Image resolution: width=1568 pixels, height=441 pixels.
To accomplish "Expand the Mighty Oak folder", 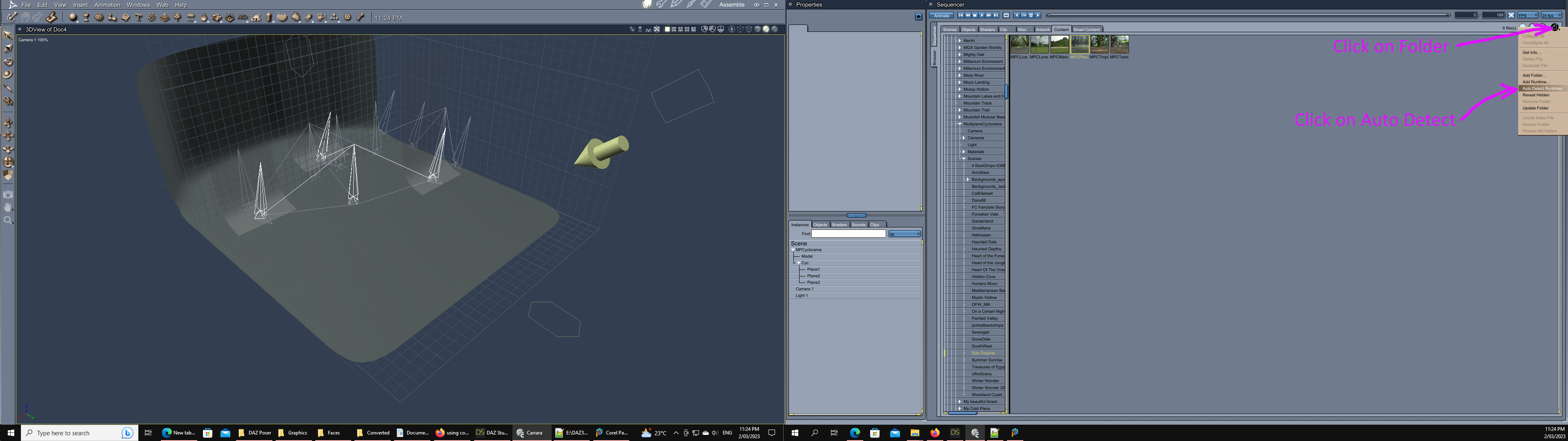I will (959, 54).
